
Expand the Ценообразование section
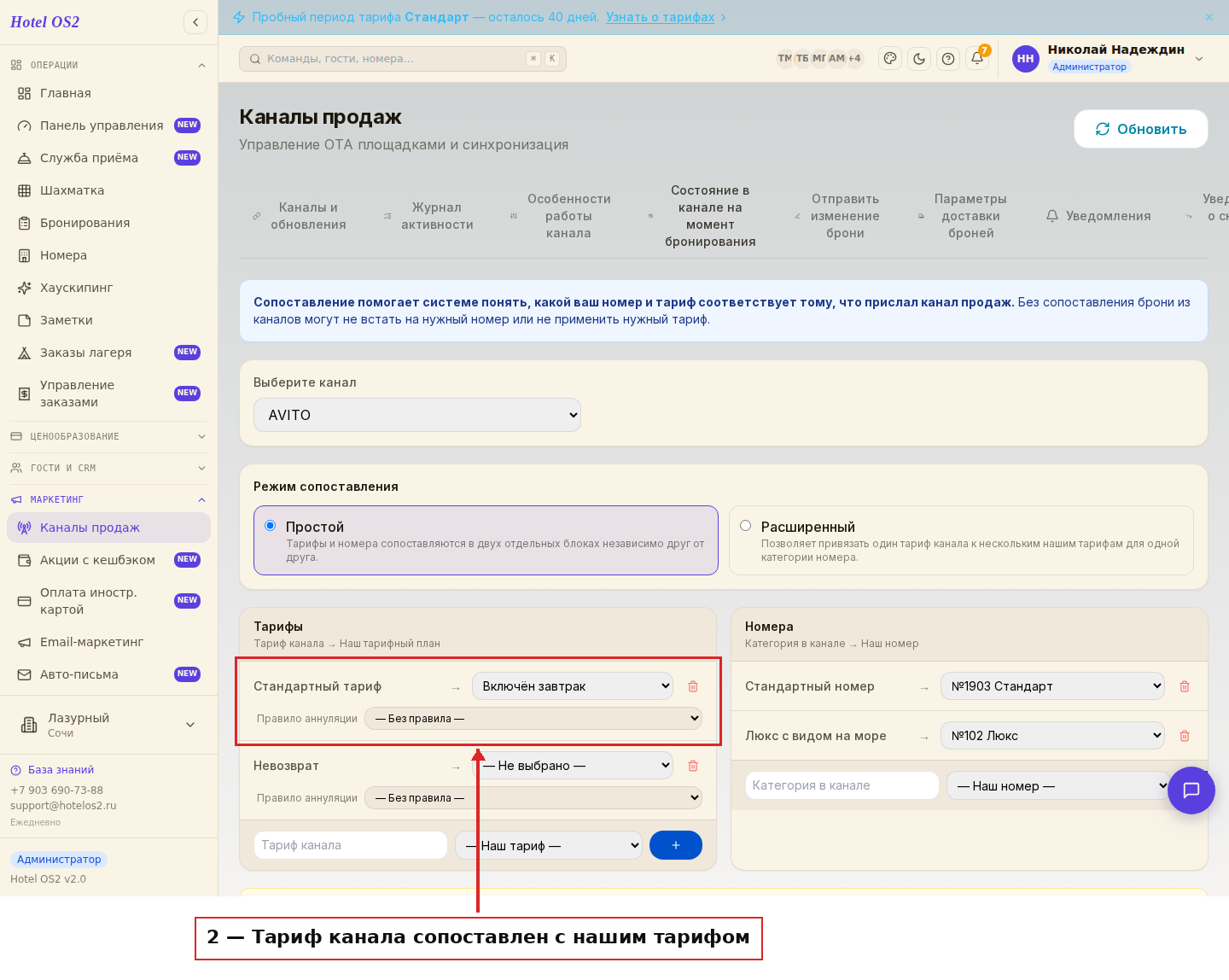click(108, 436)
